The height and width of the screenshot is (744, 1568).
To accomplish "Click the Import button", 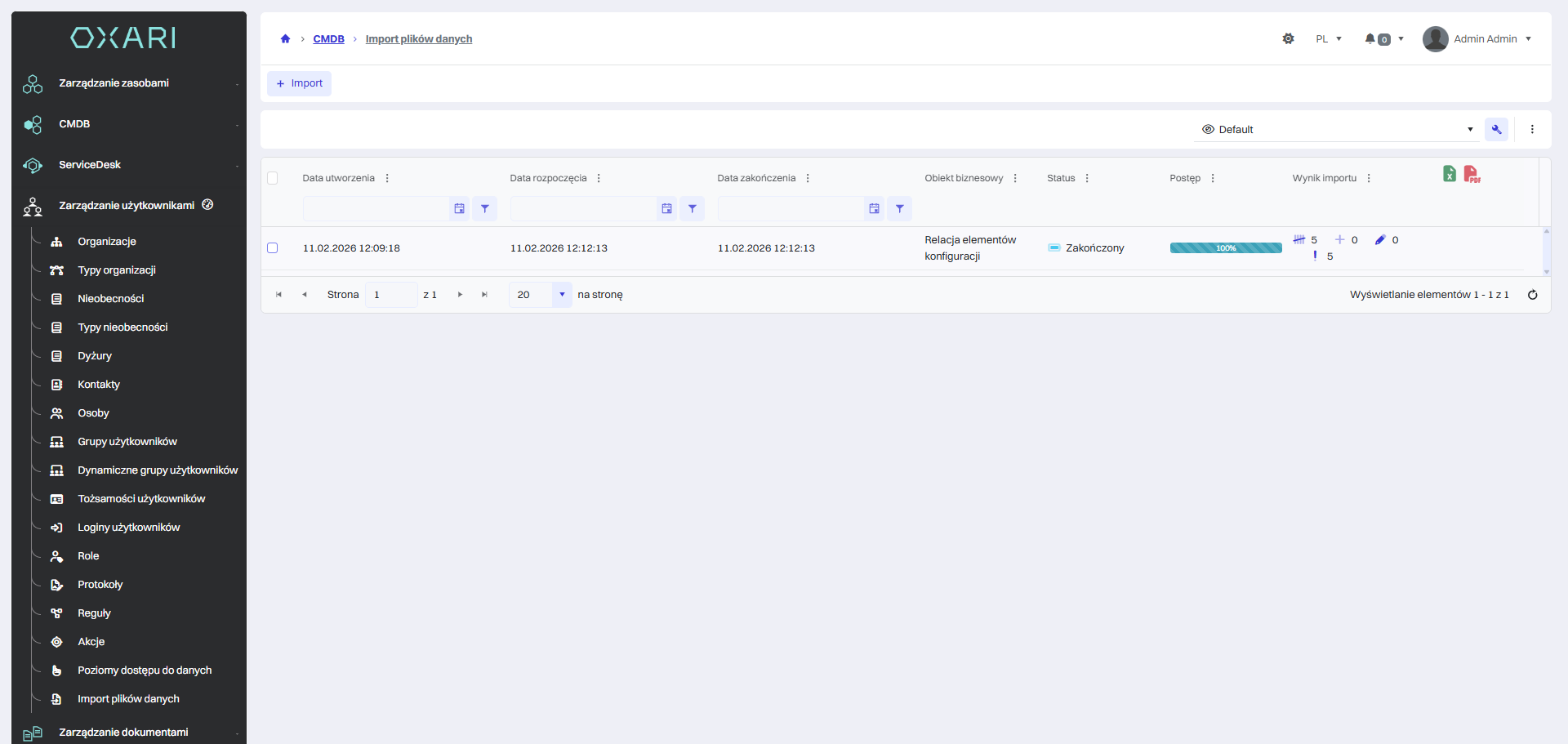I will point(299,83).
